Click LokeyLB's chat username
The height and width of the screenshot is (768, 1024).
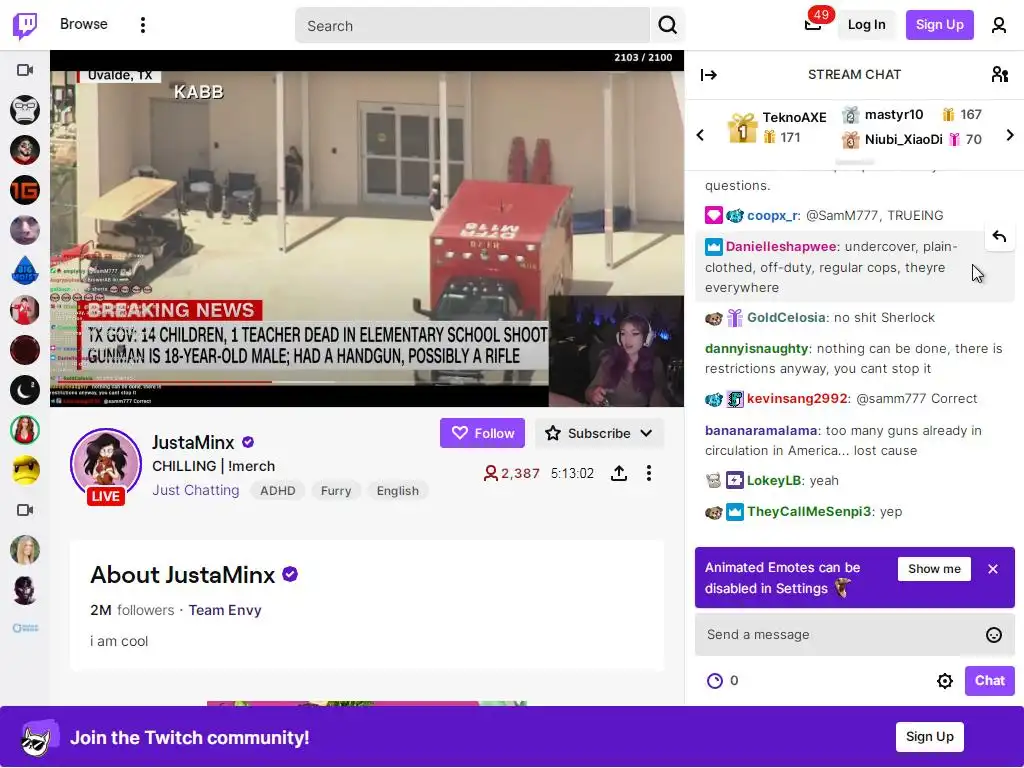(774, 481)
